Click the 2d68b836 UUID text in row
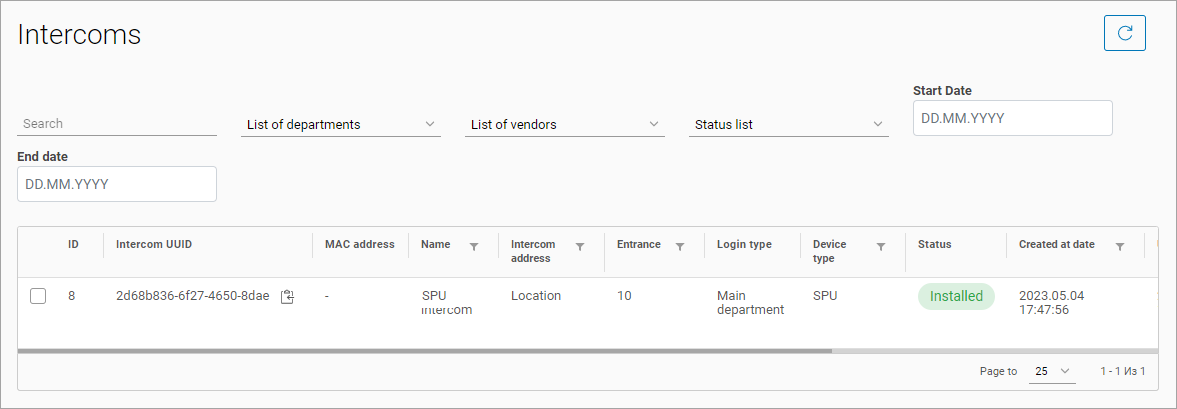The height and width of the screenshot is (409, 1177). coord(192,296)
